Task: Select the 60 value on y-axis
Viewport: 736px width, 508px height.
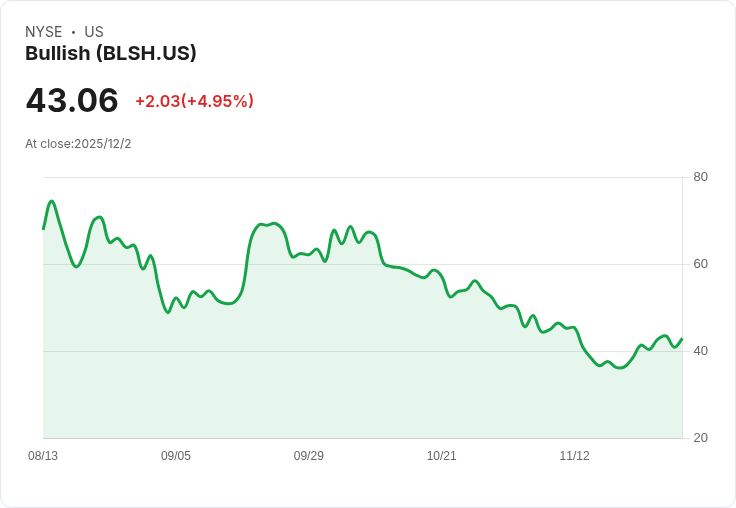Action: point(700,264)
